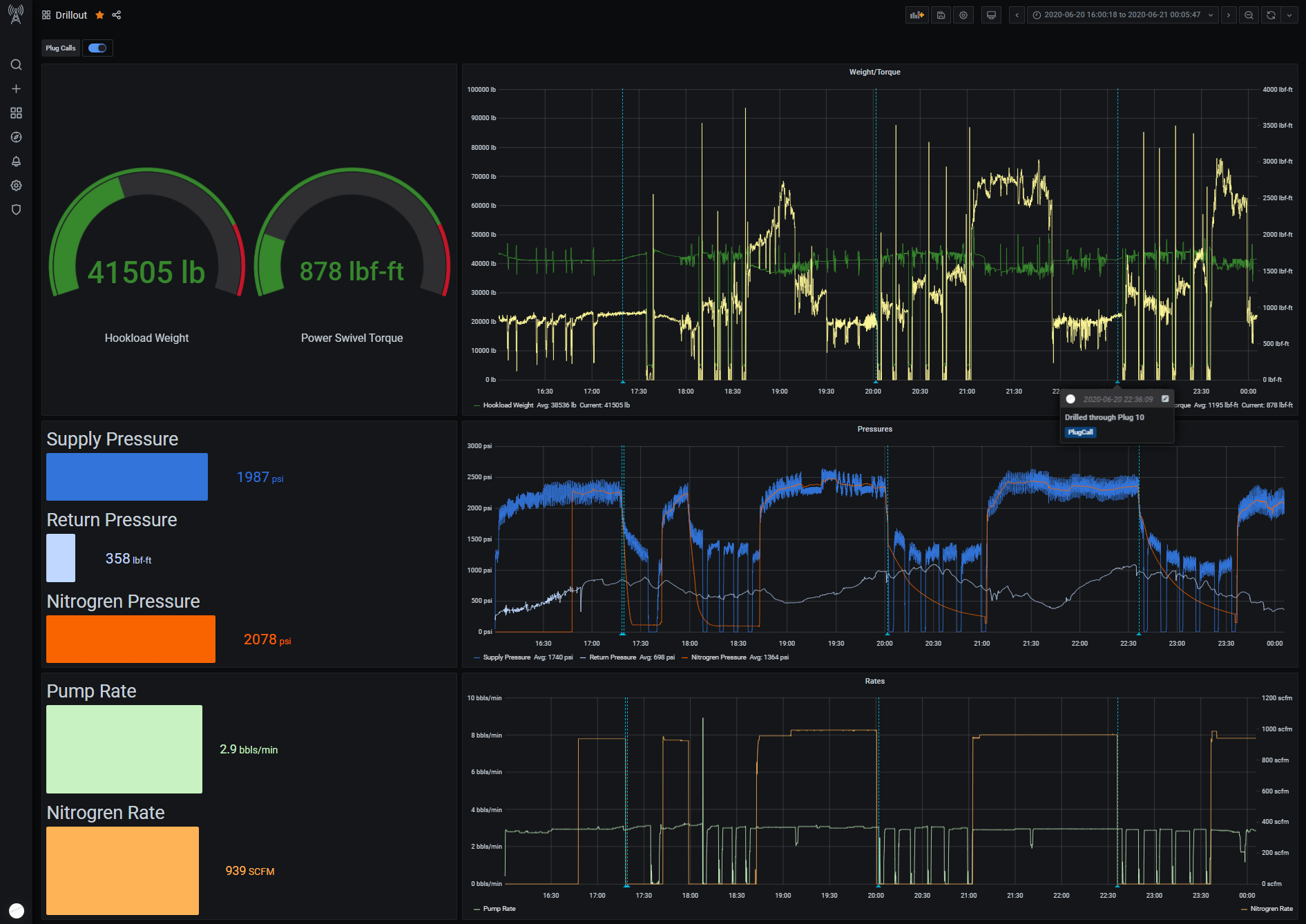
Task: Click the Create plus icon
Action: point(16,89)
